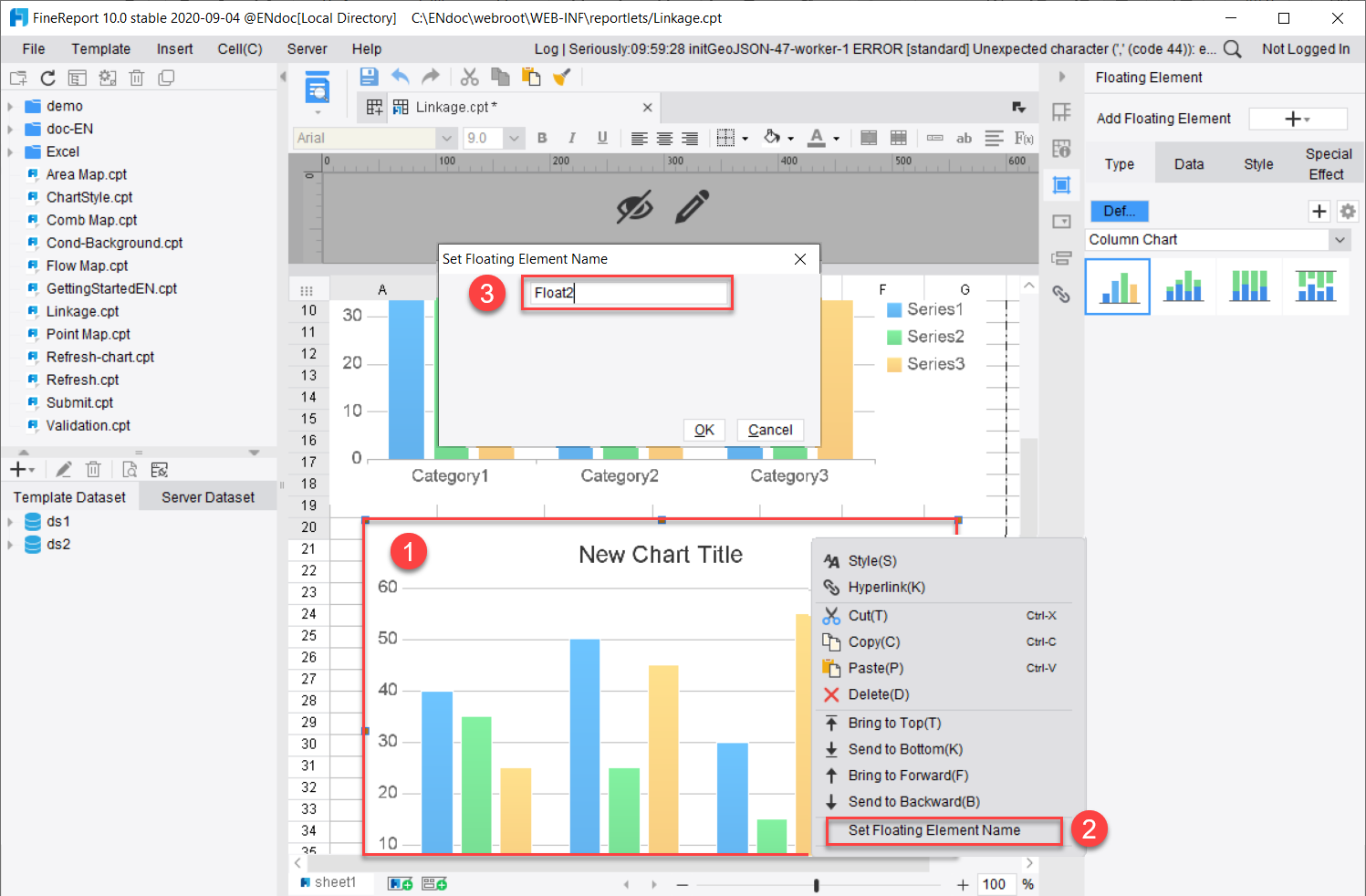Click the Undo arrow icon
Image resolution: width=1366 pixels, height=896 pixels.
400,77
